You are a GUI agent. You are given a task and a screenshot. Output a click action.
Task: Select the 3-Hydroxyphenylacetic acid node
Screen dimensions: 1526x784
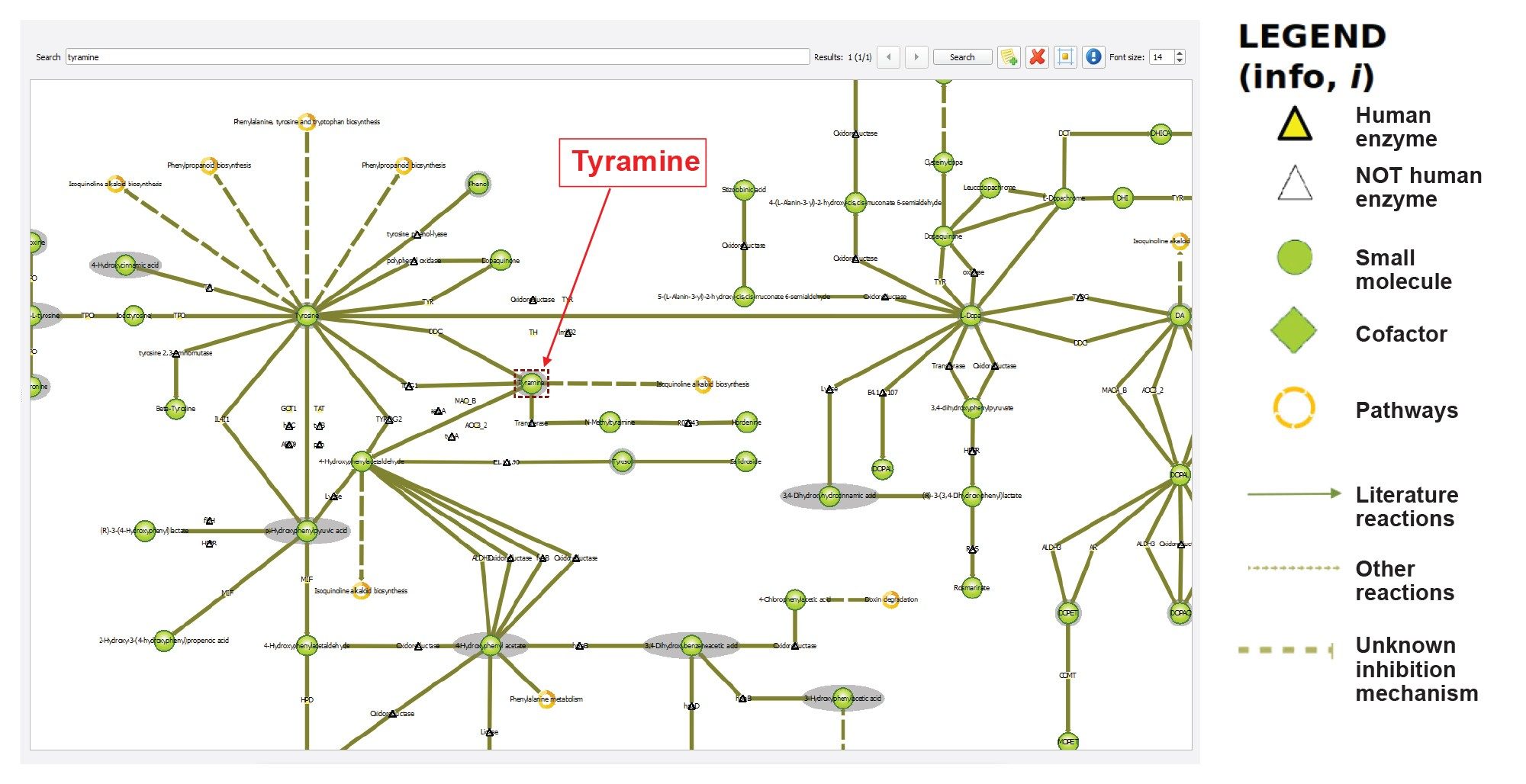(843, 699)
